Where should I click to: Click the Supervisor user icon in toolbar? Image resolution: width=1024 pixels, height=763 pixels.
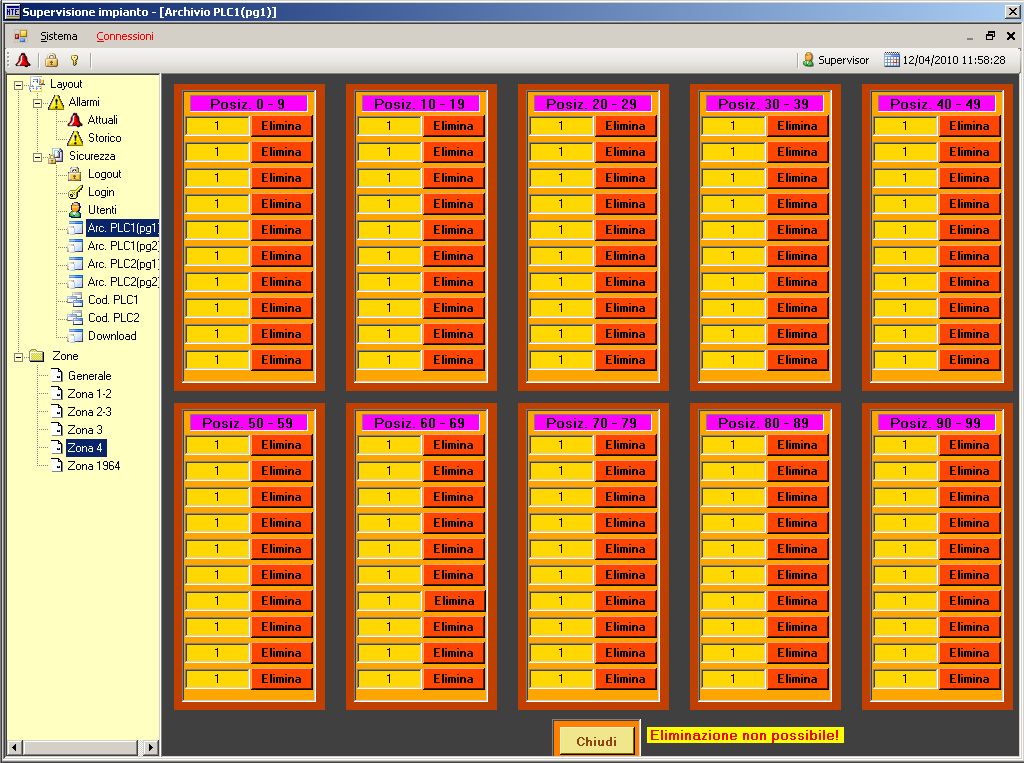808,60
